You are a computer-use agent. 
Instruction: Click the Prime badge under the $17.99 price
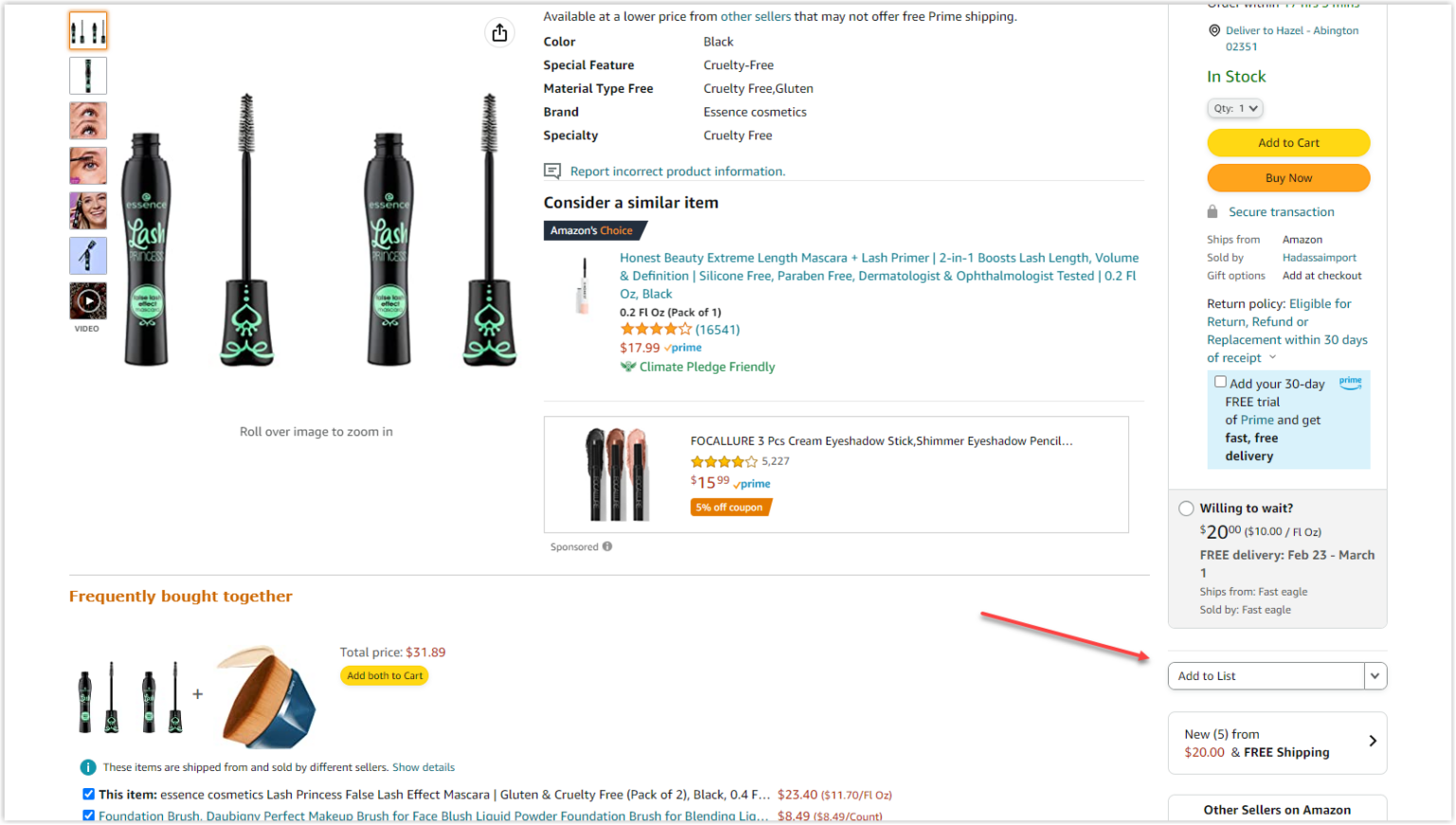(x=683, y=347)
